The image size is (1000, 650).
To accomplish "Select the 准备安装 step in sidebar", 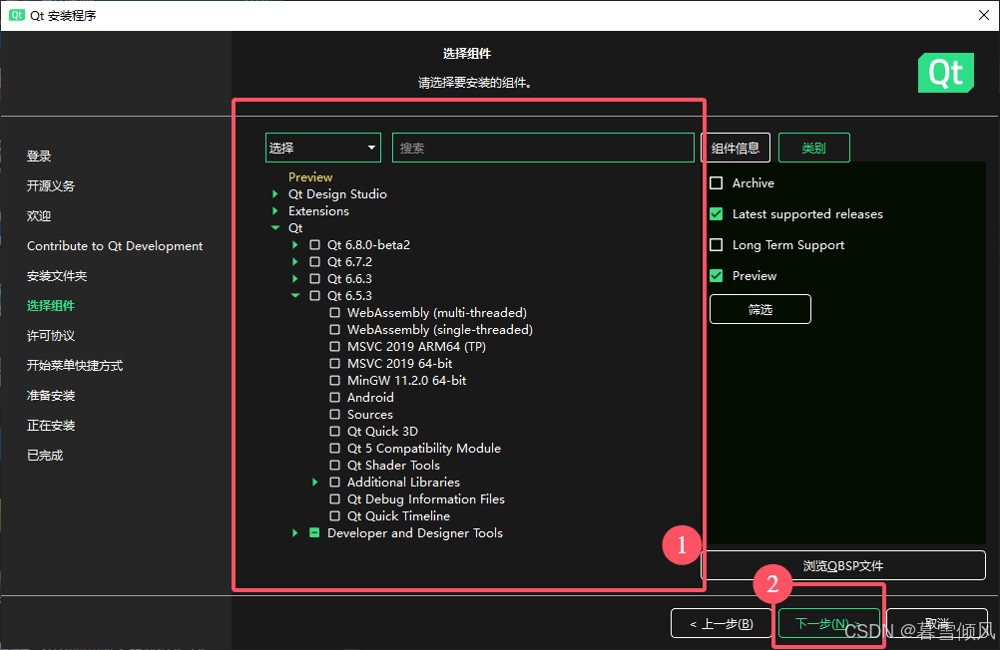I will [x=50, y=395].
